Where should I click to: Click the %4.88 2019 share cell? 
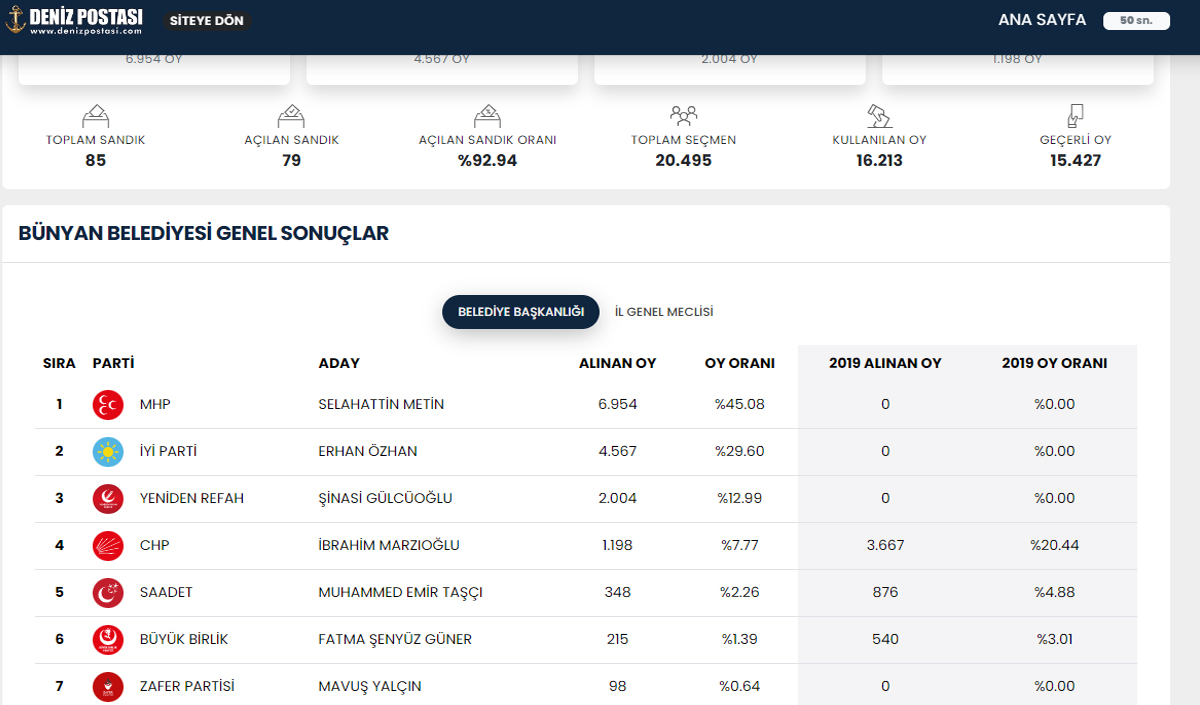click(1054, 592)
